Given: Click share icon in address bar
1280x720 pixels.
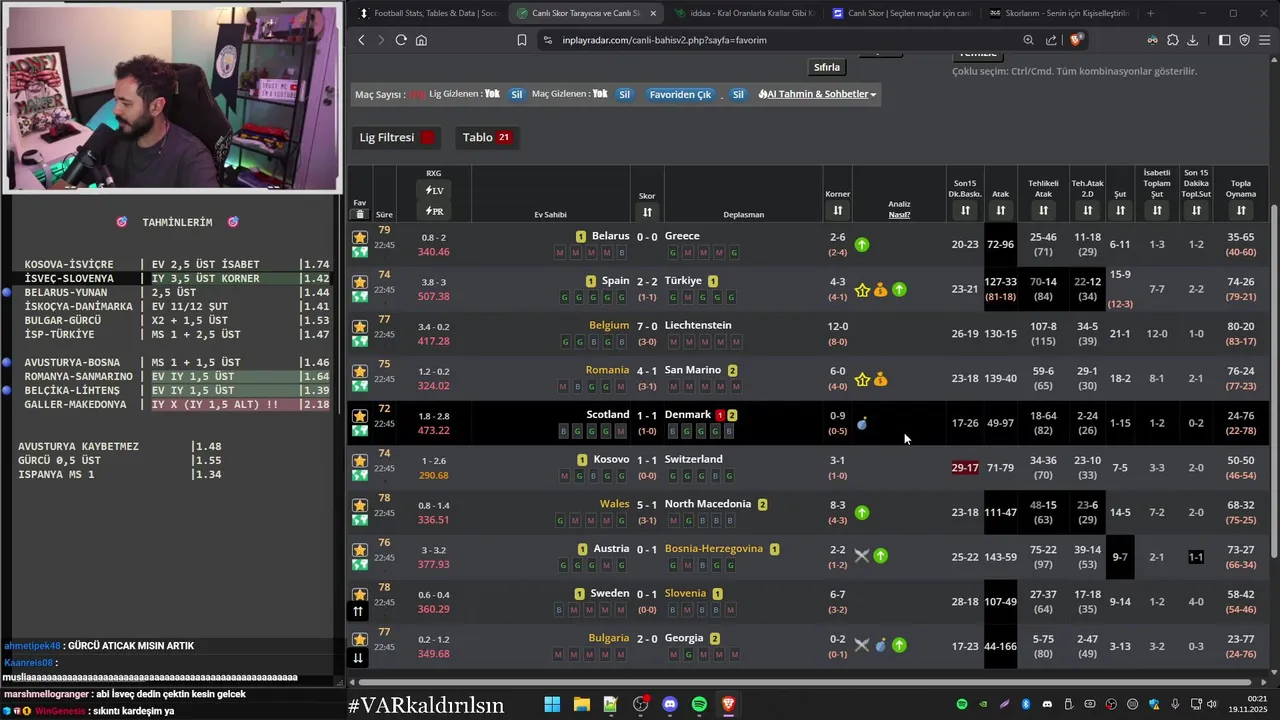Looking at the screenshot, I should [1051, 40].
